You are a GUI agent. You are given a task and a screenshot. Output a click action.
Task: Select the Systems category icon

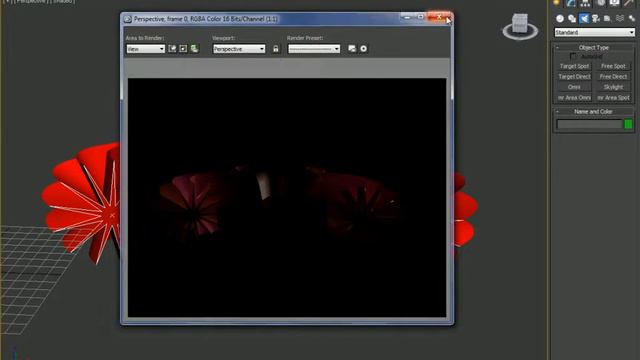[632, 18]
